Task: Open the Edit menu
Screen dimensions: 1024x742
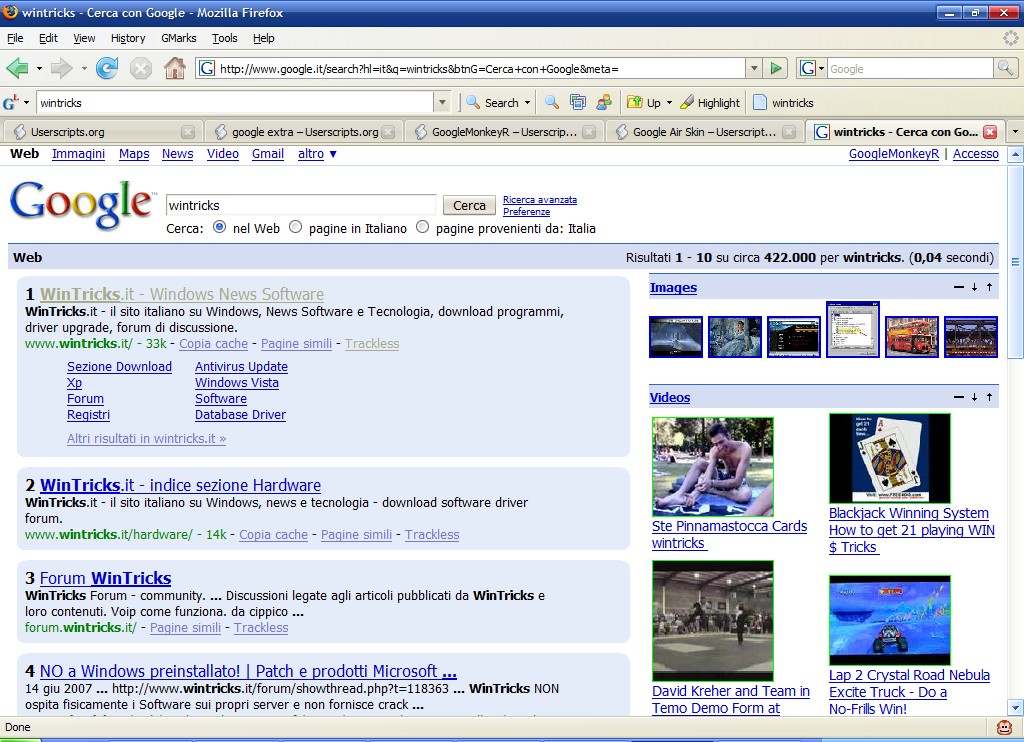Action: click(x=48, y=38)
